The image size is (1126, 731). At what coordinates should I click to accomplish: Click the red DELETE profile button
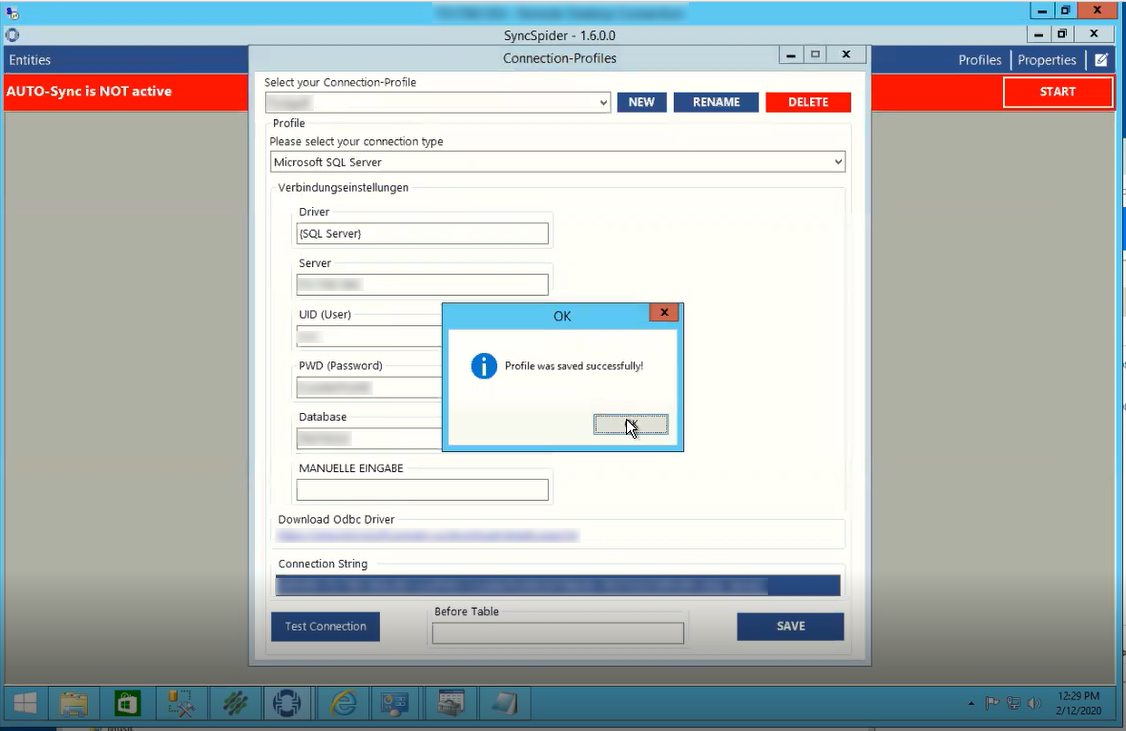pos(808,102)
